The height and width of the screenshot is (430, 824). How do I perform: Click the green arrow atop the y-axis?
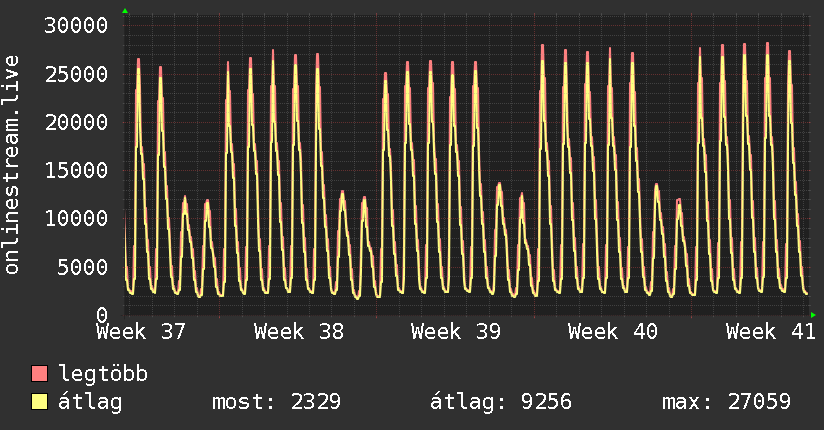[125, 11]
